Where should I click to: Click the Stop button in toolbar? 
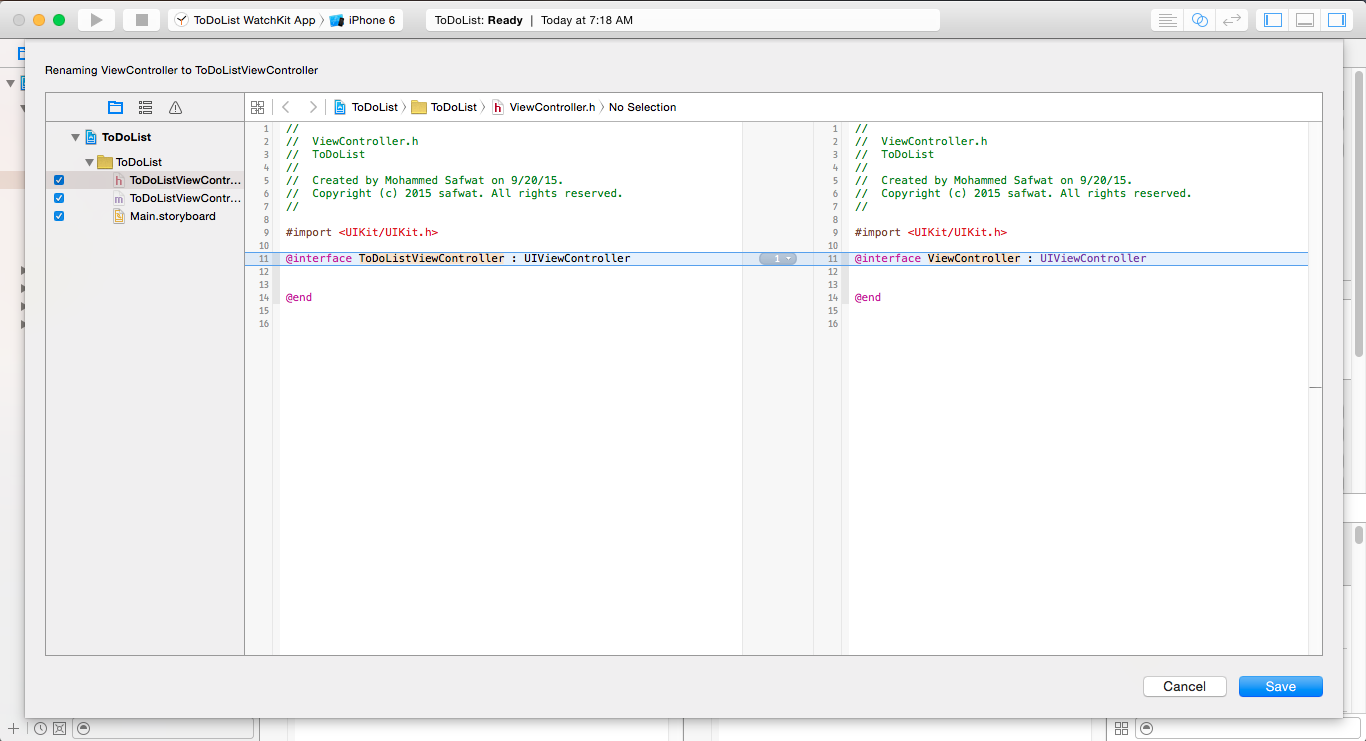[142, 20]
